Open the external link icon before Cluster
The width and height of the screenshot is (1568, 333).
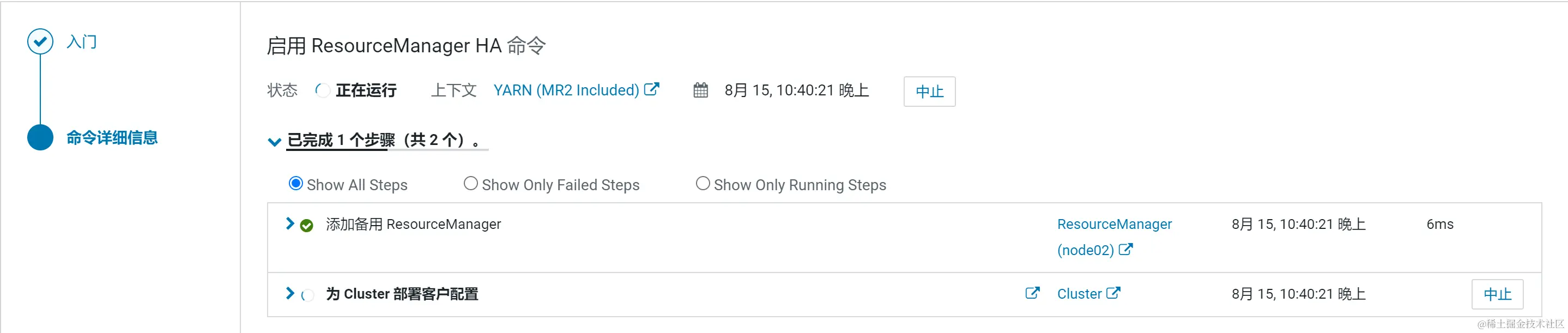[1033, 293]
